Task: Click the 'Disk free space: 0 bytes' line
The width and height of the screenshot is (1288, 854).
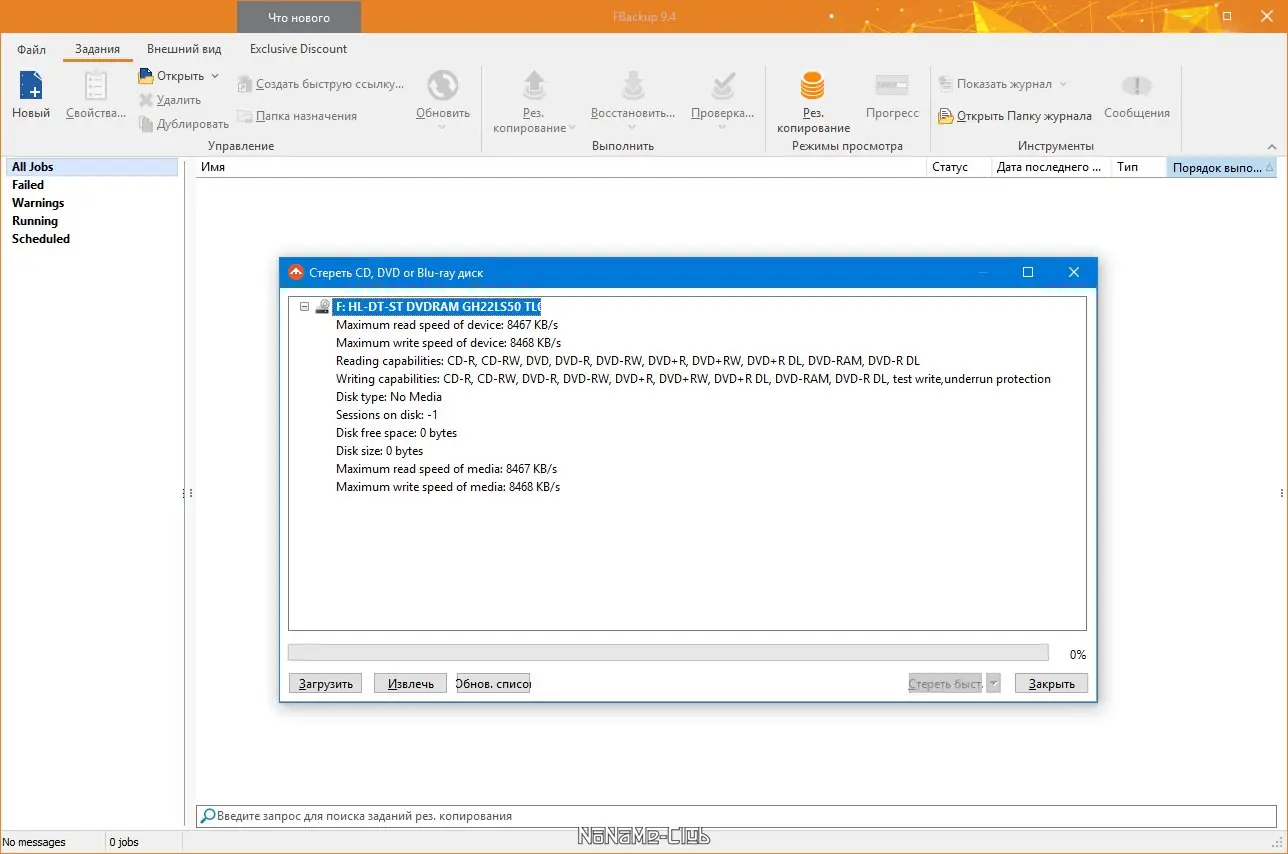Action: [397, 433]
